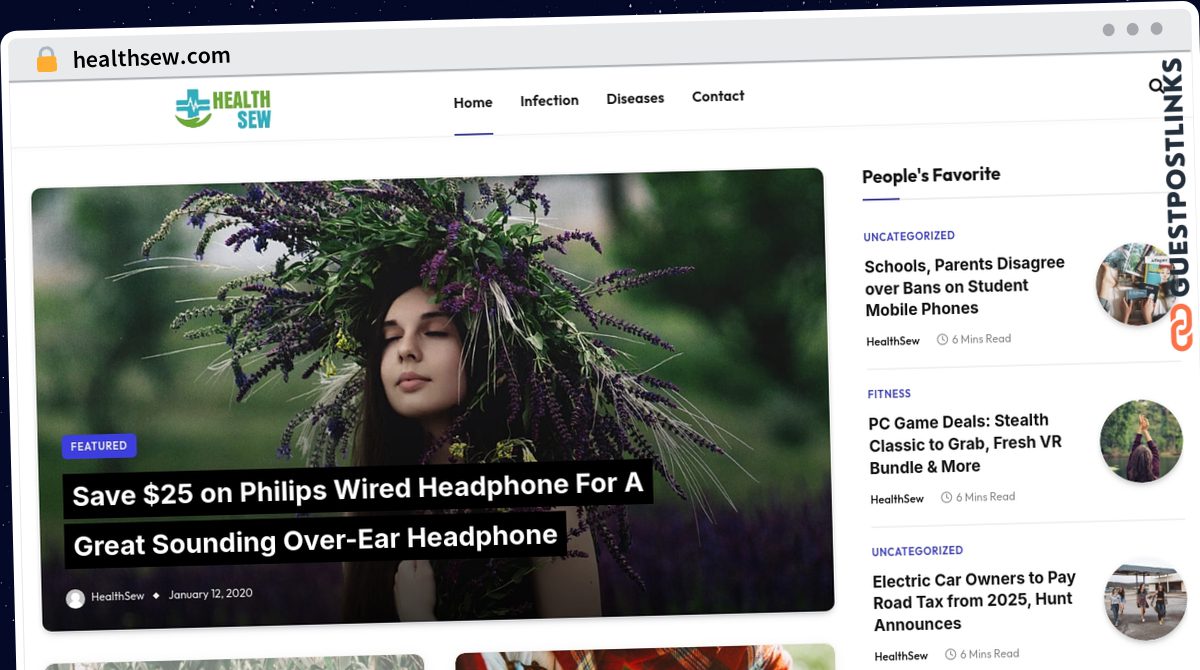Click the HealthSew author avatar under featured post
This screenshot has height=670, width=1200.
[x=75, y=598]
